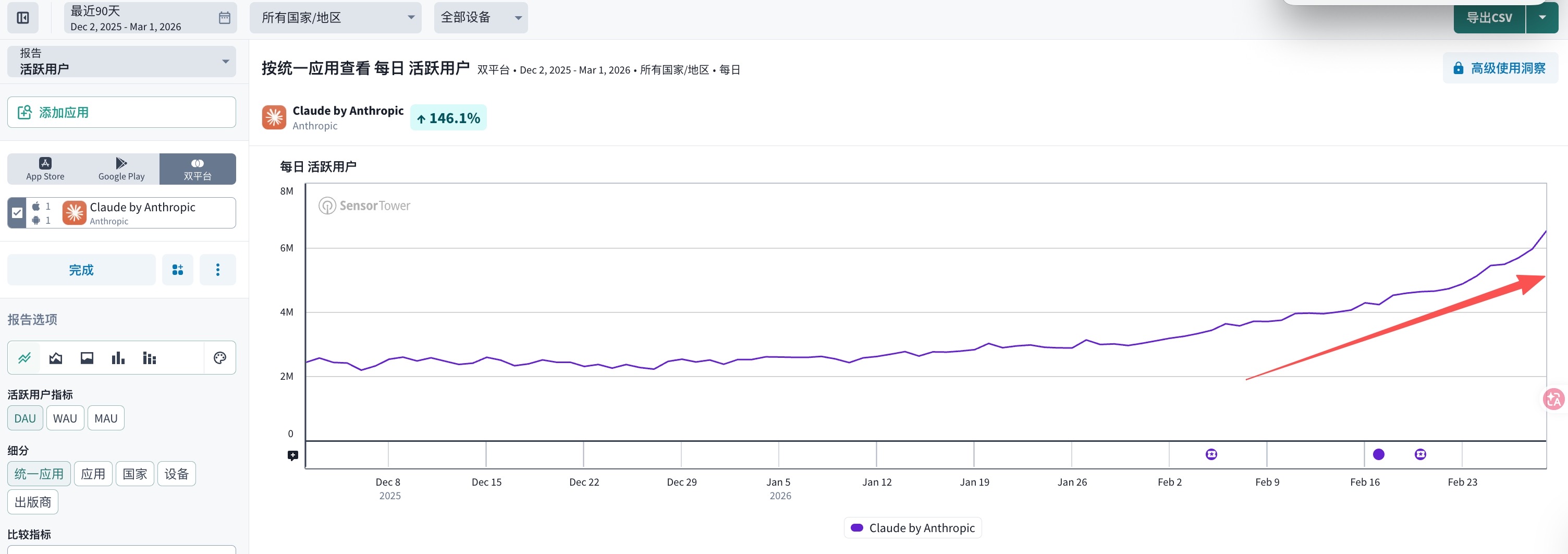Viewport: 1568px width, 554px height.
Task: Select the line chart type icon
Action: coord(24,358)
